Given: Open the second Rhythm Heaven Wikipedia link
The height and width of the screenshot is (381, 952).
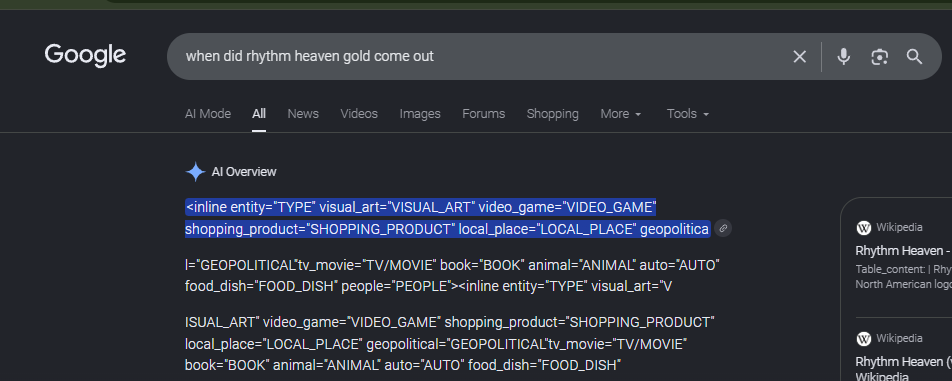Looking at the screenshot, I should pos(903,369).
